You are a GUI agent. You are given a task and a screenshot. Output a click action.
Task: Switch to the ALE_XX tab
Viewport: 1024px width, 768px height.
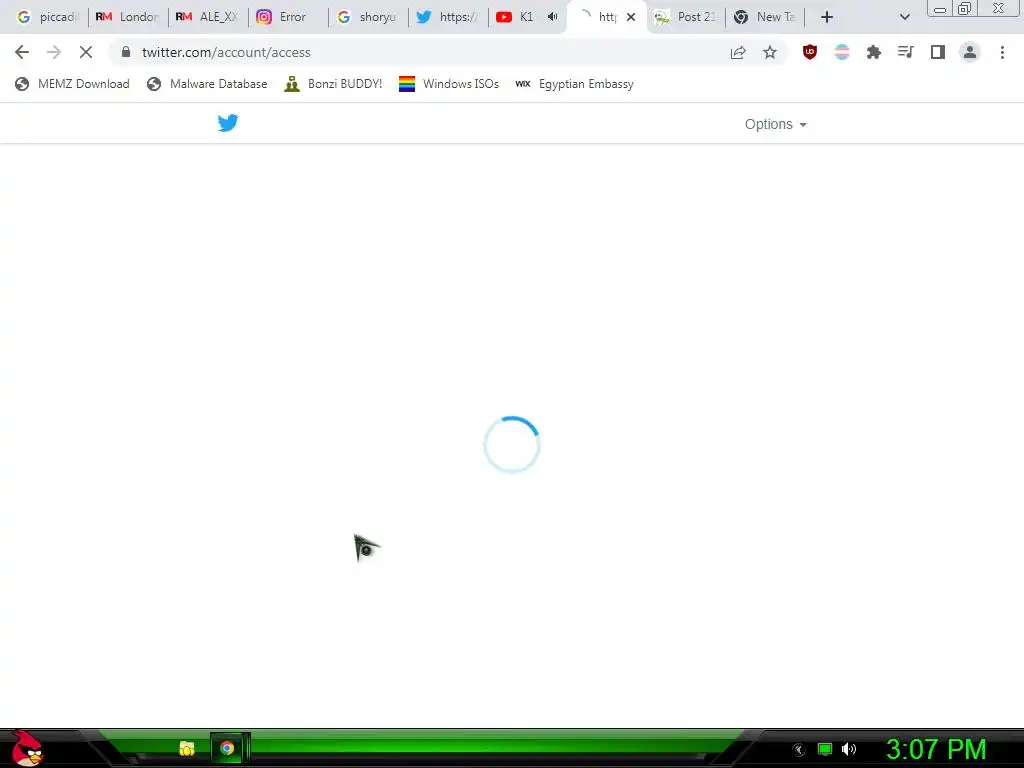click(x=208, y=17)
